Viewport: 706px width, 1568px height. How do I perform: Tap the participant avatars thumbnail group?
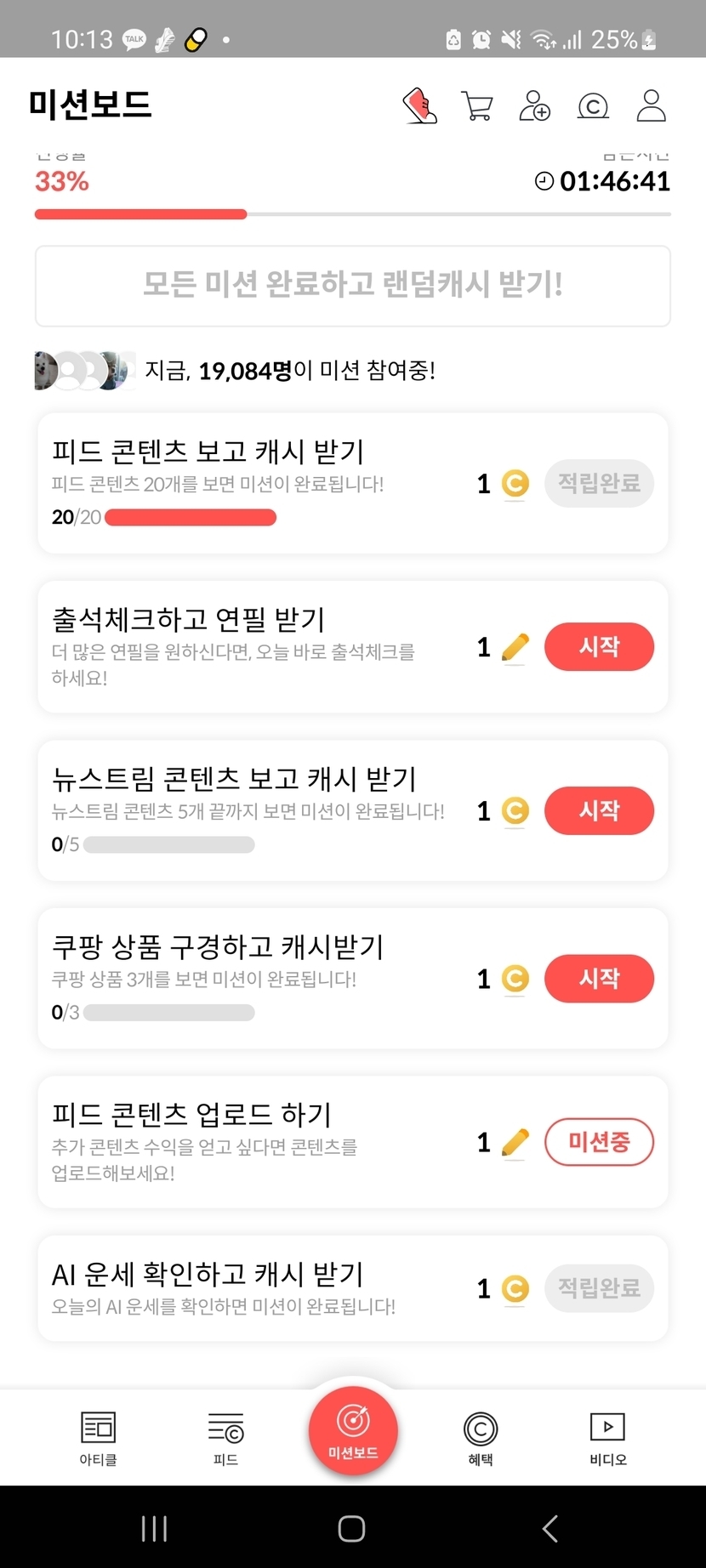pos(85,371)
